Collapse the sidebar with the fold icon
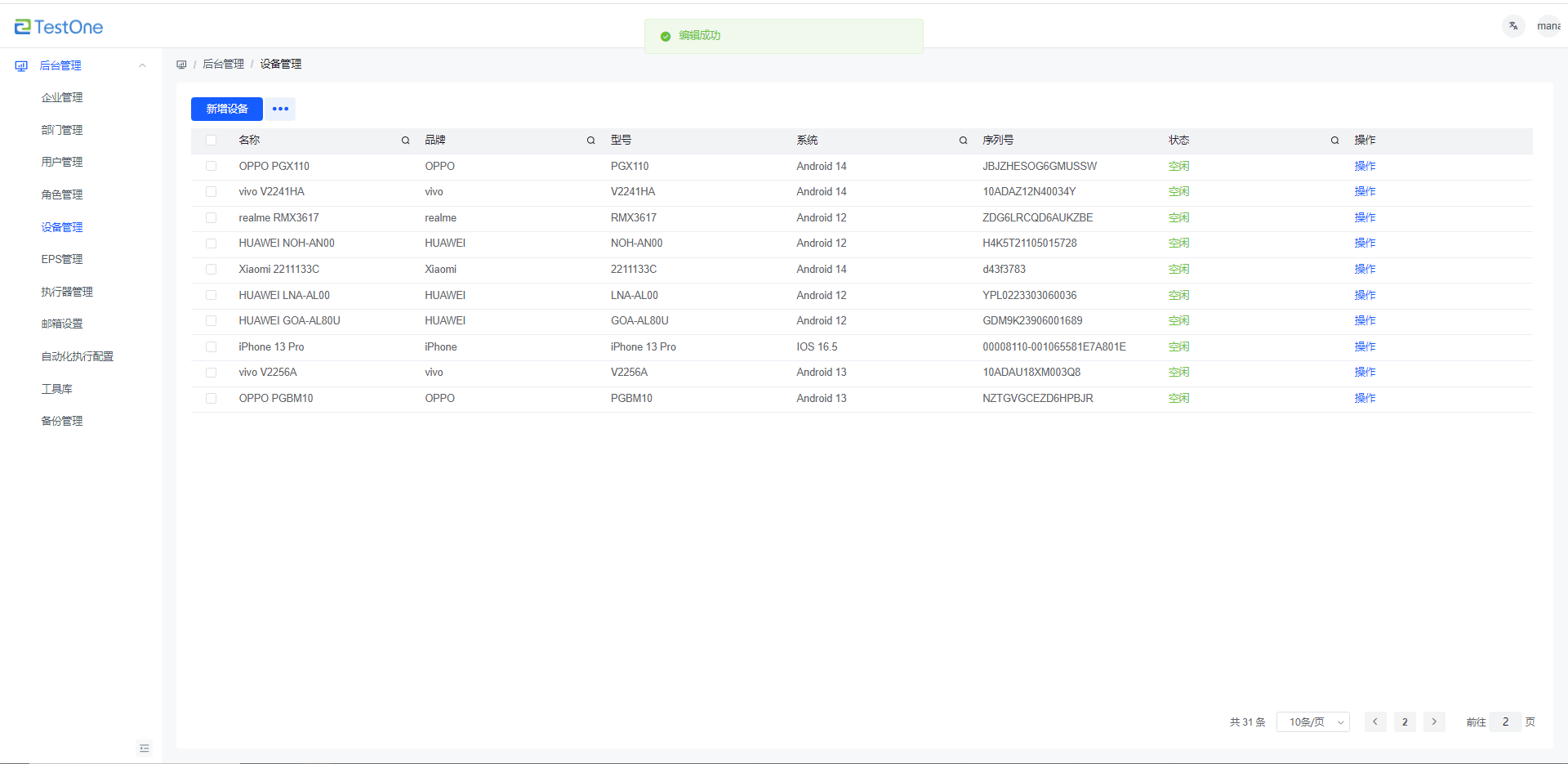This screenshot has width=1568, height=764. click(x=145, y=748)
